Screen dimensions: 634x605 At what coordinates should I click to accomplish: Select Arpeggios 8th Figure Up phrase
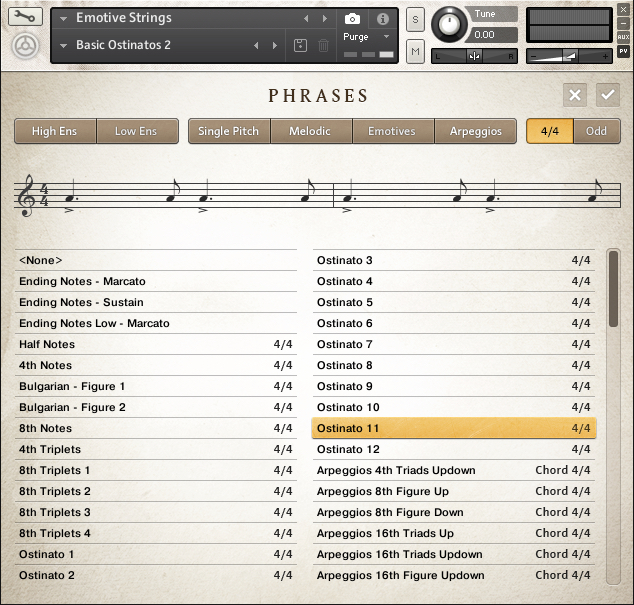[x=454, y=491]
